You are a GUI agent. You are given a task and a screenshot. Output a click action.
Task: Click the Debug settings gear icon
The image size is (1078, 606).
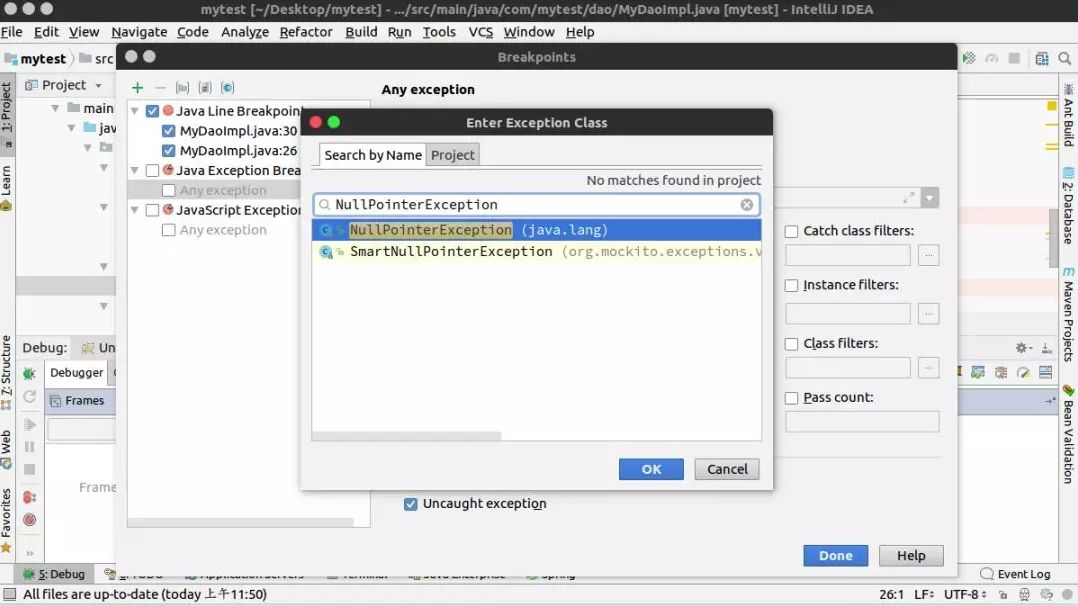coord(1022,348)
